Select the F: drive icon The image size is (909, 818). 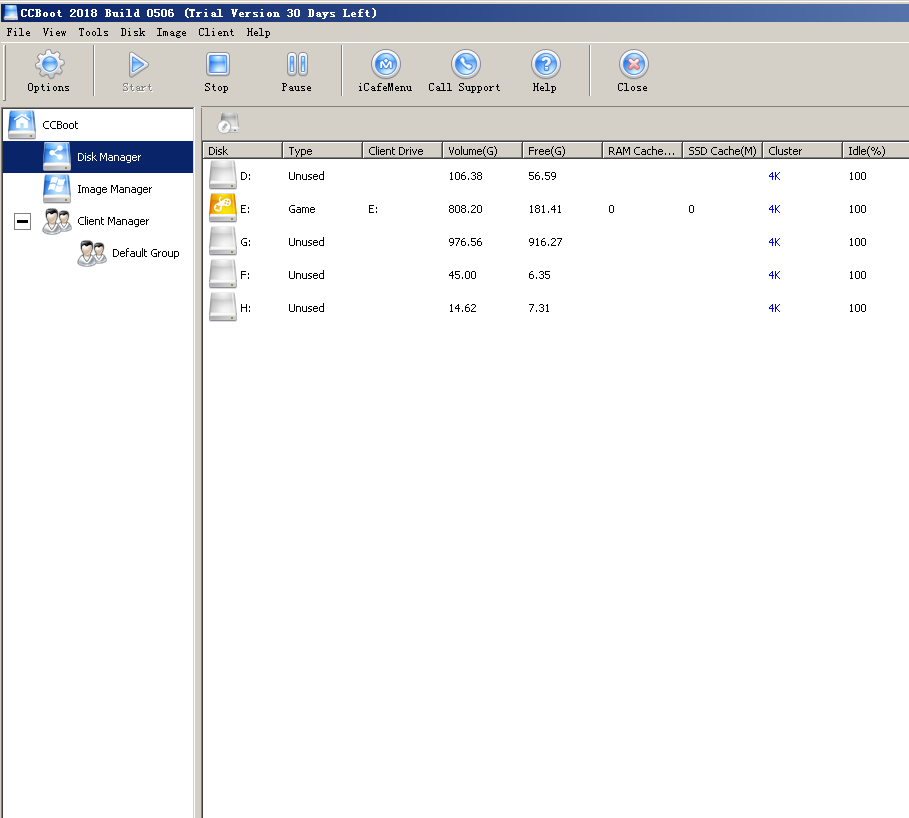click(x=223, y=275)
